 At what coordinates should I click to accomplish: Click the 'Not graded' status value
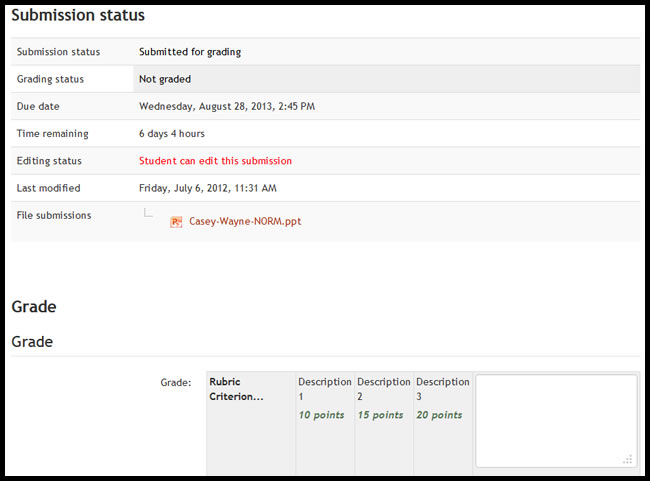165,79
